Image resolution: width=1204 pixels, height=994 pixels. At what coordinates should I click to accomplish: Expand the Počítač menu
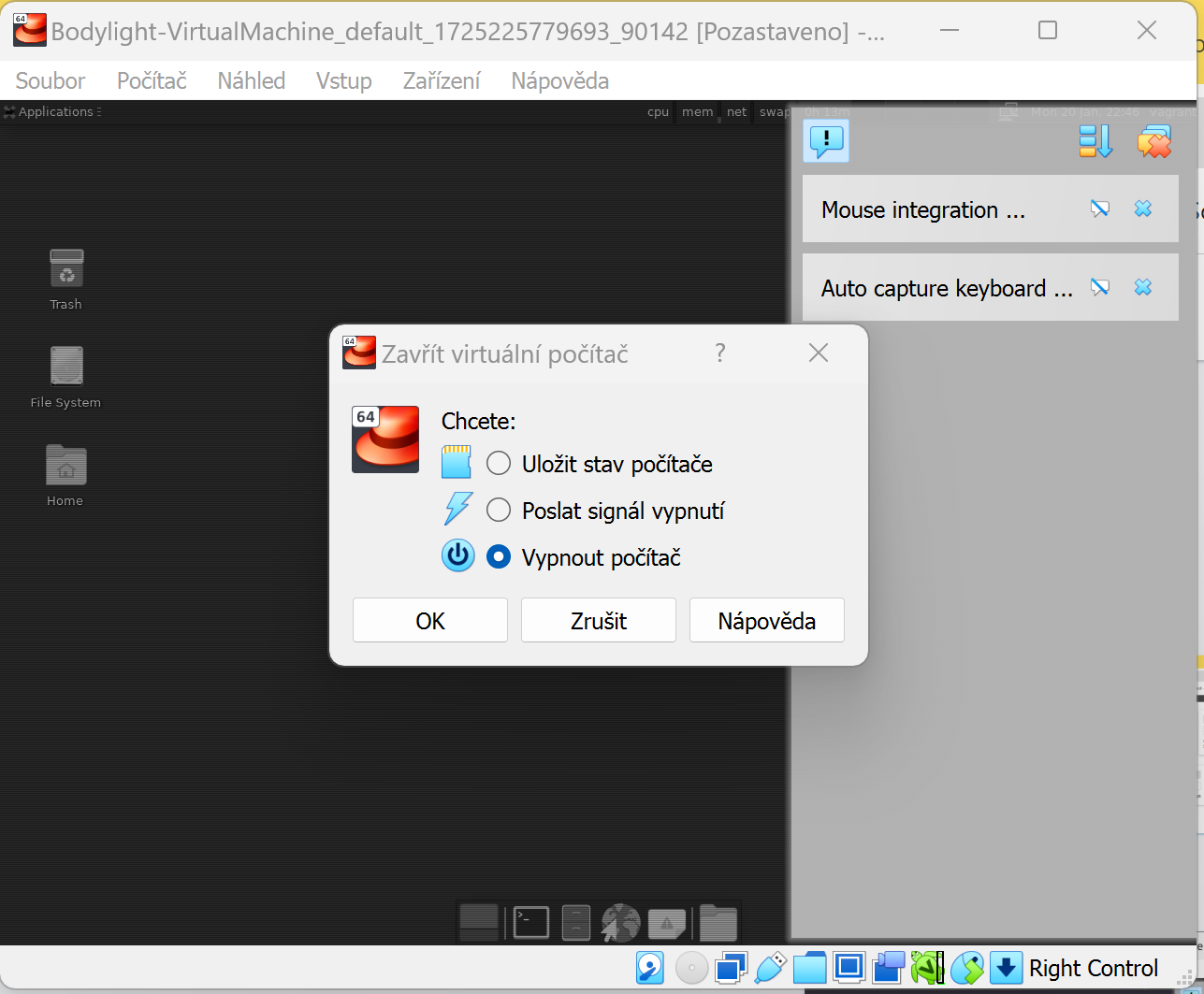click(x=152, y=81)
